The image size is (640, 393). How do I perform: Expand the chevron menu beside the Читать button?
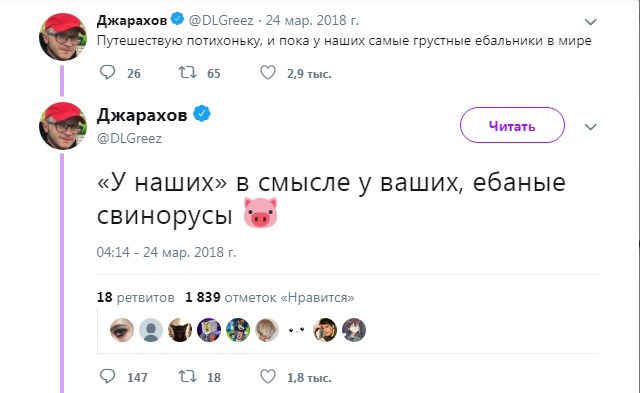[591, 127]
